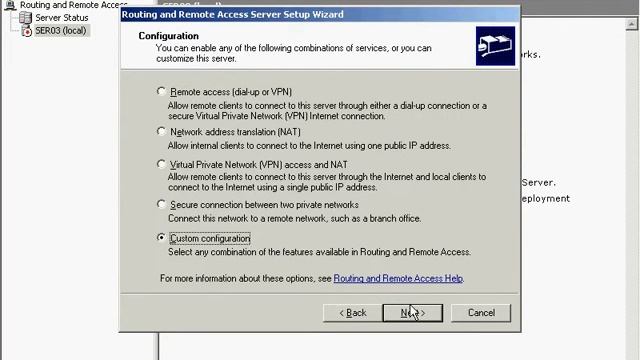640x360 pixels.
Task: Click the SER03 server icon
Action: tap(26, 31)
